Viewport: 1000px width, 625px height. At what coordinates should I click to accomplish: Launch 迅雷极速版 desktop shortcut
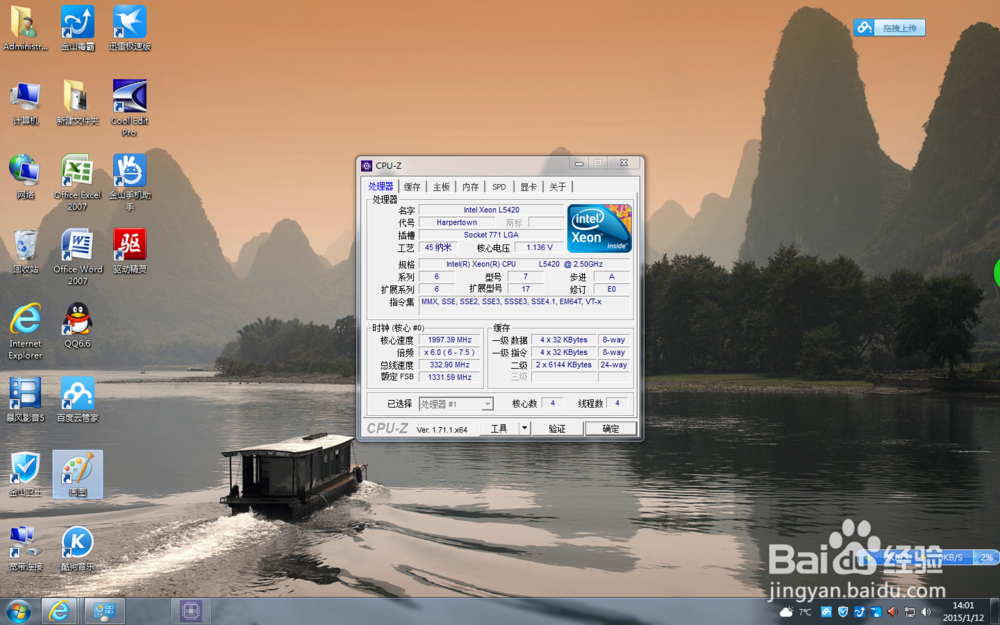pos(129,29)
